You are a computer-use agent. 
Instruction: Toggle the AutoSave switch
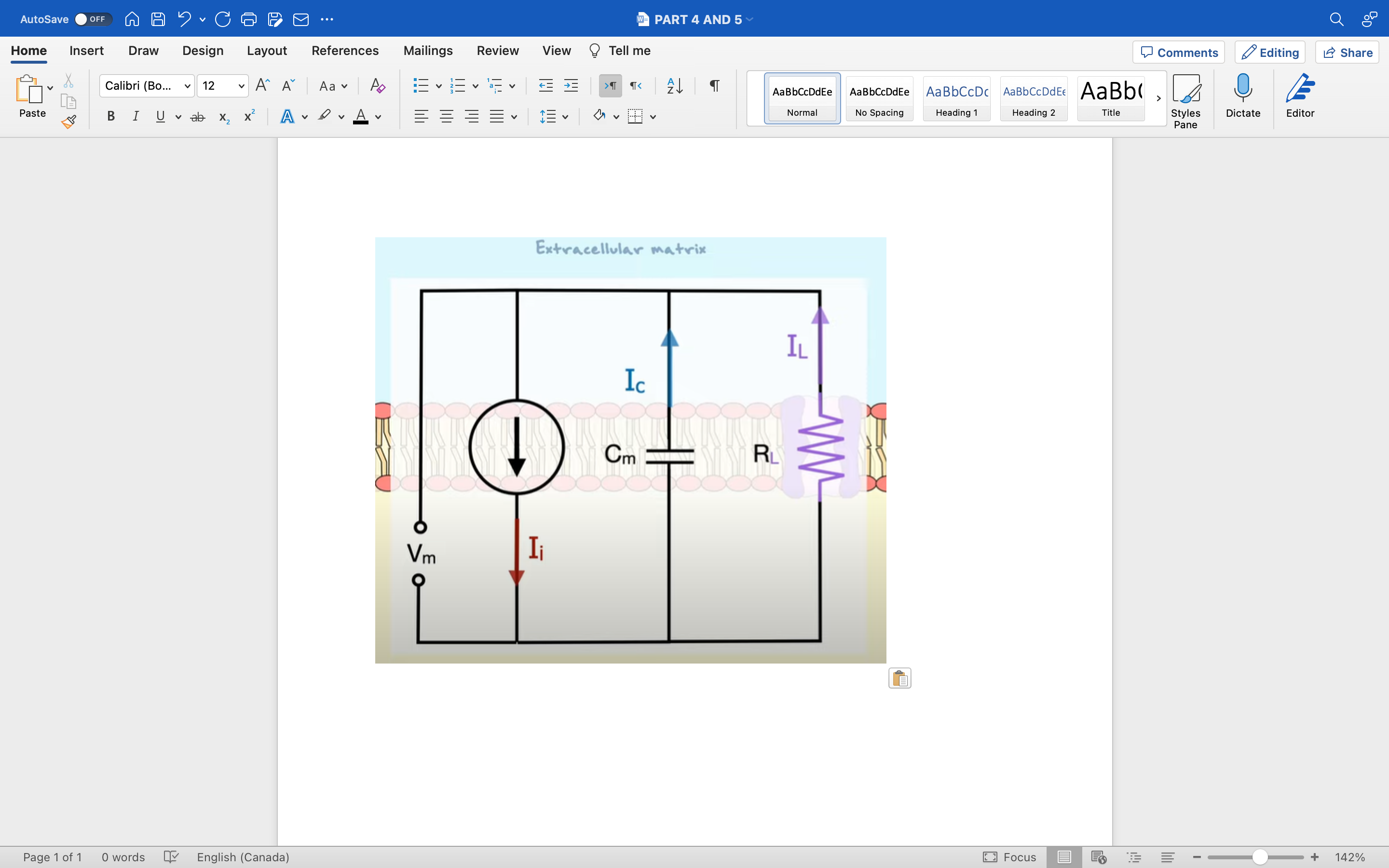click(x=92, y=19)
